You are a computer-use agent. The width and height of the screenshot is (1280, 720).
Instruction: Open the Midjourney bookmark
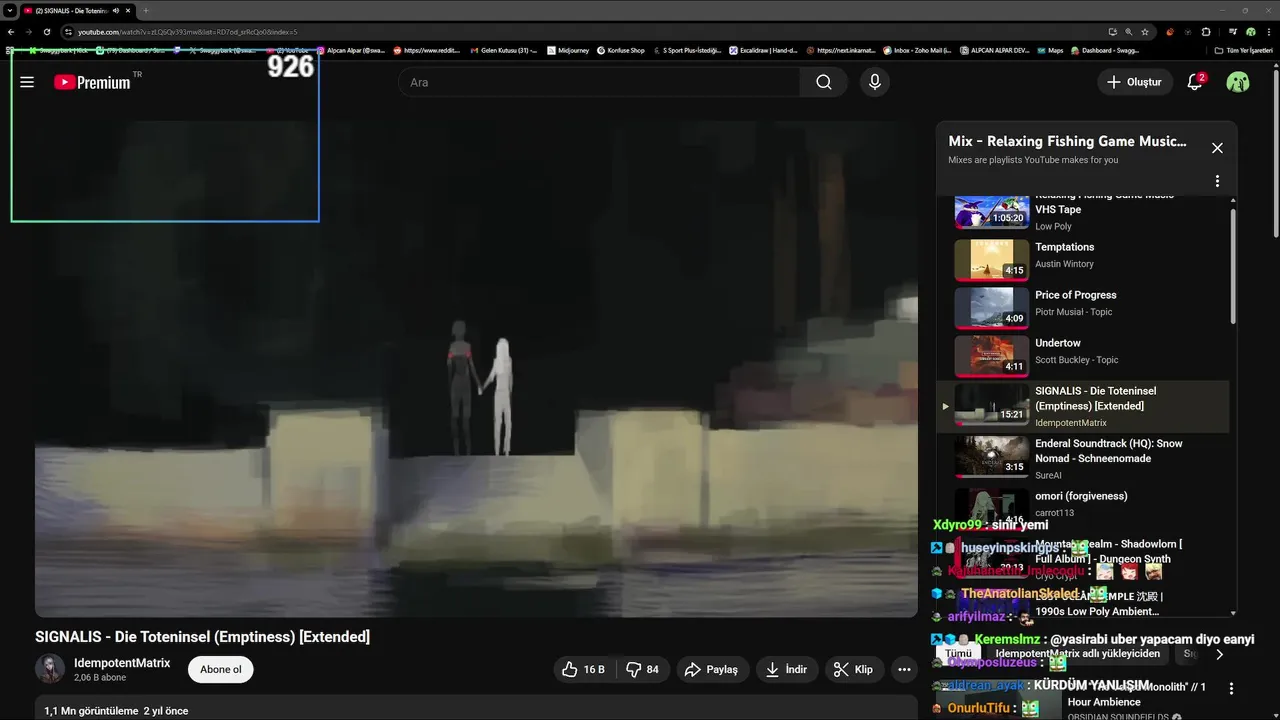pos(568,50)
